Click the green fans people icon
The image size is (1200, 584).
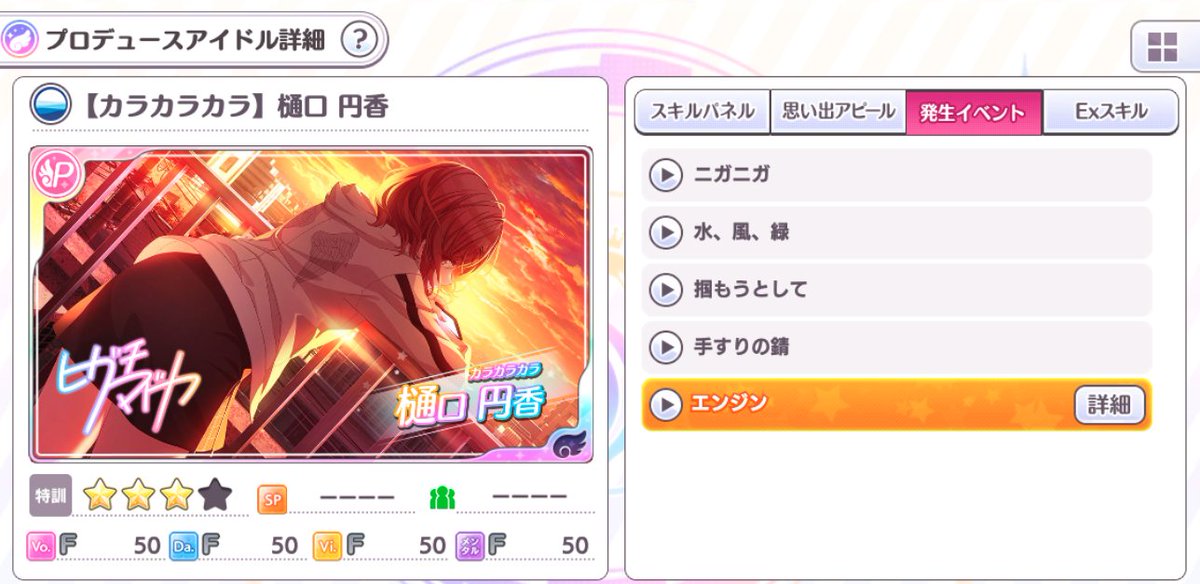coord(442,497)
